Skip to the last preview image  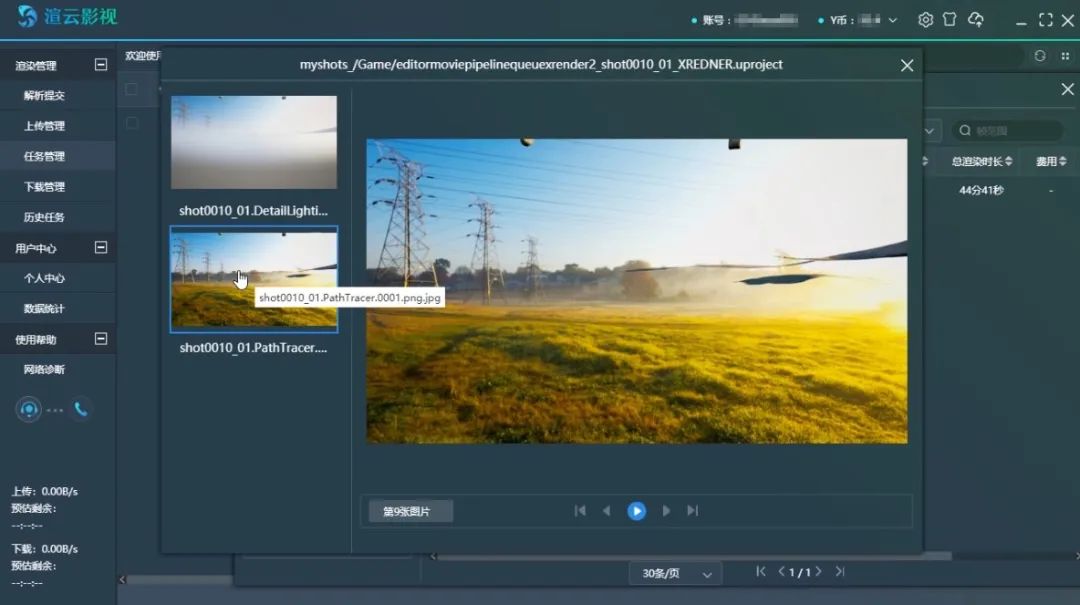tap(692, 511)
